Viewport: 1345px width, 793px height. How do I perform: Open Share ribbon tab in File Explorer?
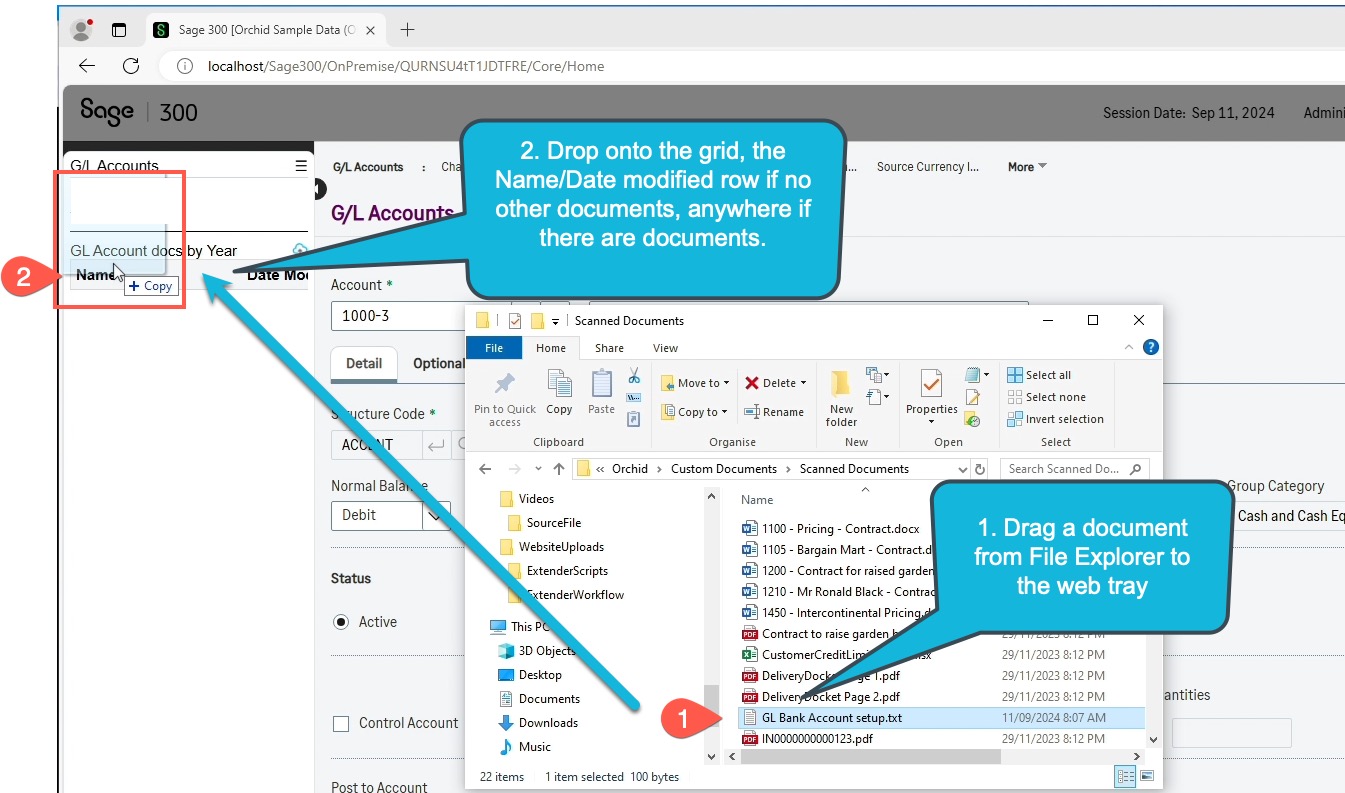click(609, 348)
